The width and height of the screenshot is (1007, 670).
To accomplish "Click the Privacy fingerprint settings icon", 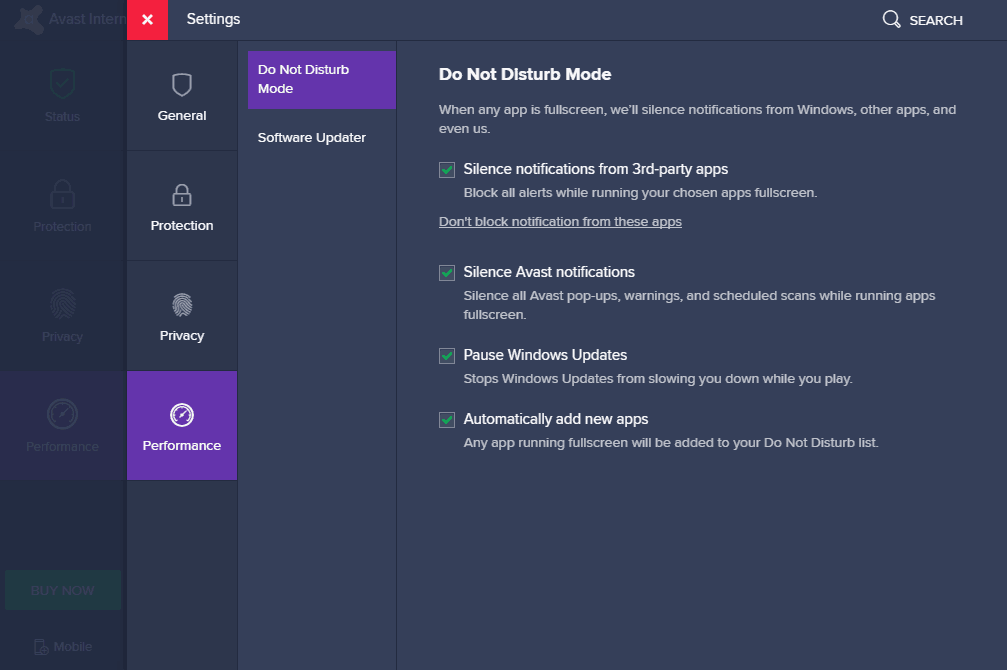I will (181, 304).
